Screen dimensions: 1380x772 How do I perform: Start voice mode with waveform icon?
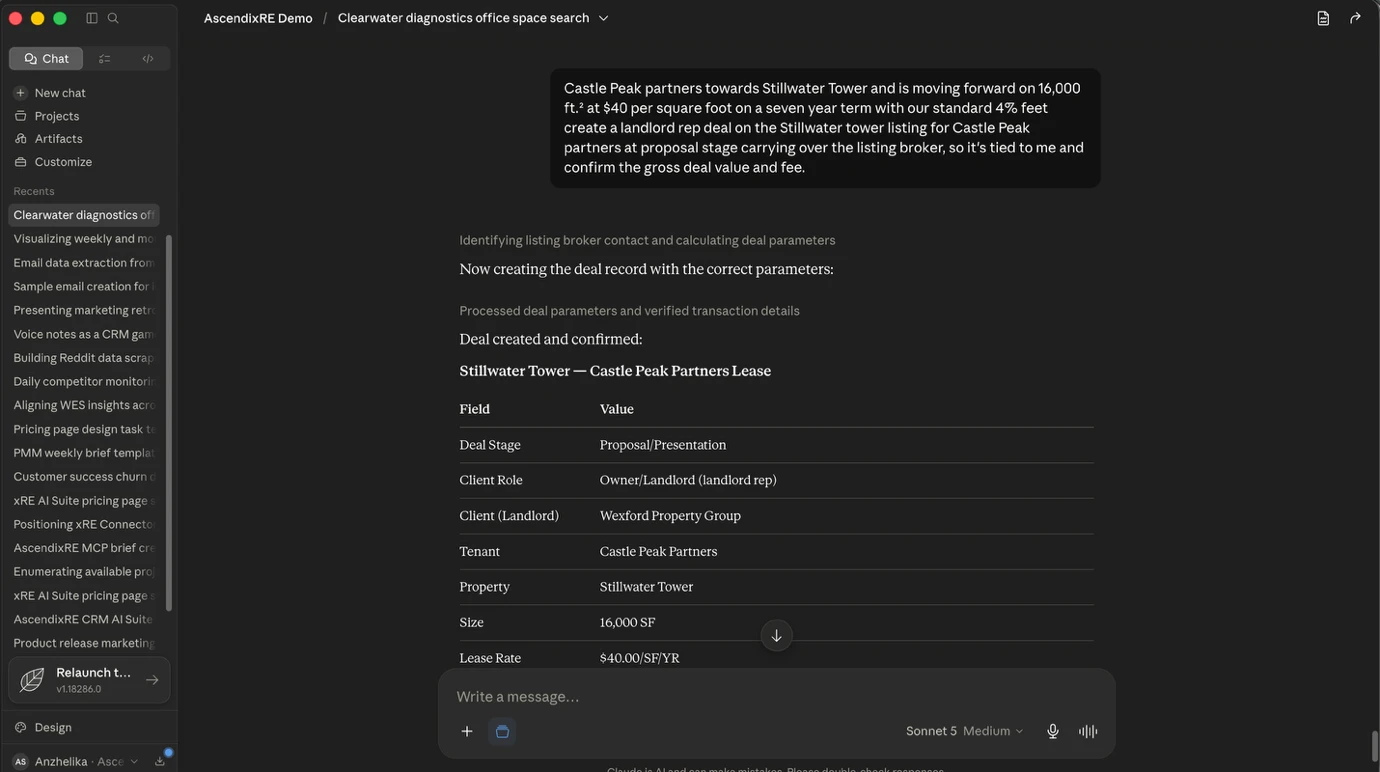pyautogui.click(x=1088, y=731)
